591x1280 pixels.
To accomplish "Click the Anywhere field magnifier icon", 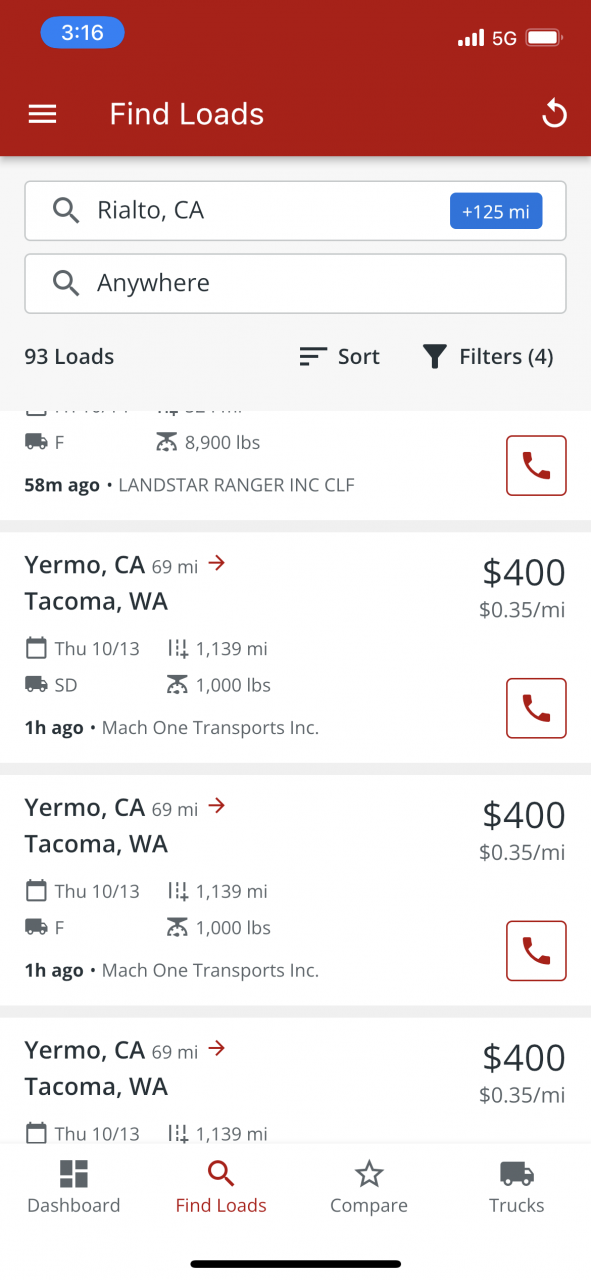I will 66,283.
